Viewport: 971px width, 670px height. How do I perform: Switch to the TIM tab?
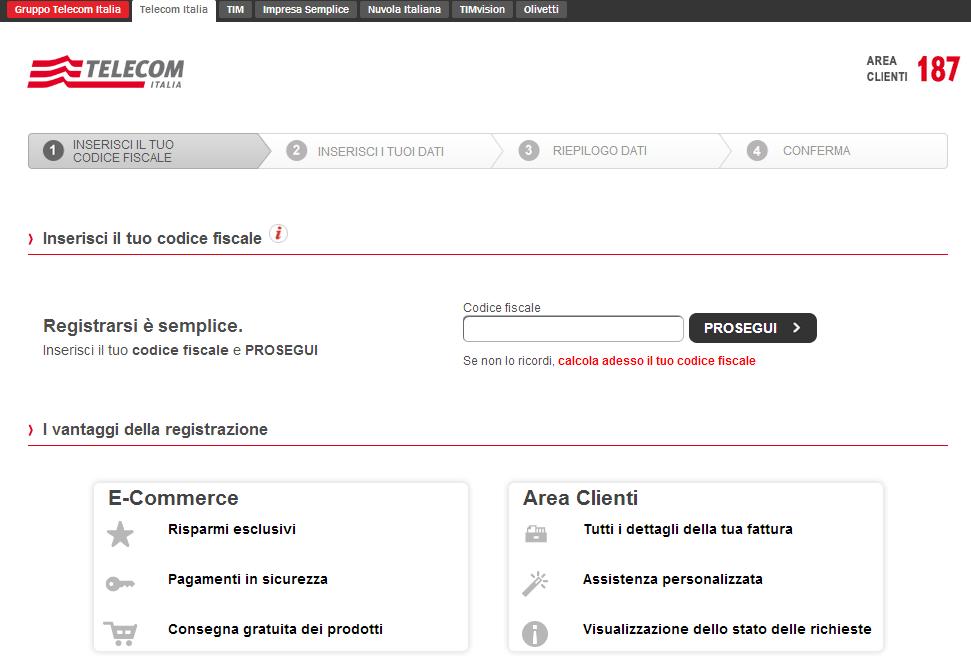[235, 9]
